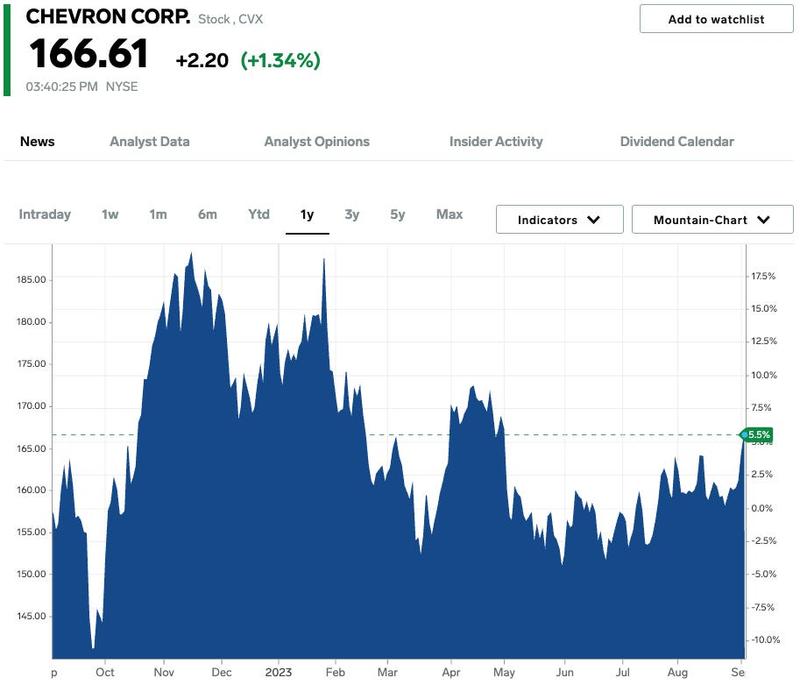Click the 166.61 stock price
Image resolution: width=800 pixels, height=683 pixels.
pos(89,54)
